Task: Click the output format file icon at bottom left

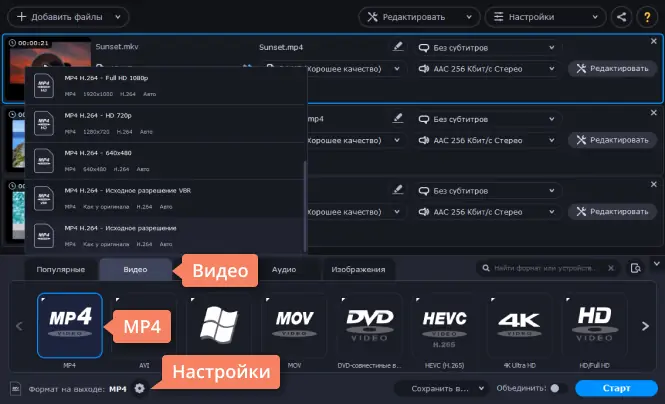Action: click(16, 388)
